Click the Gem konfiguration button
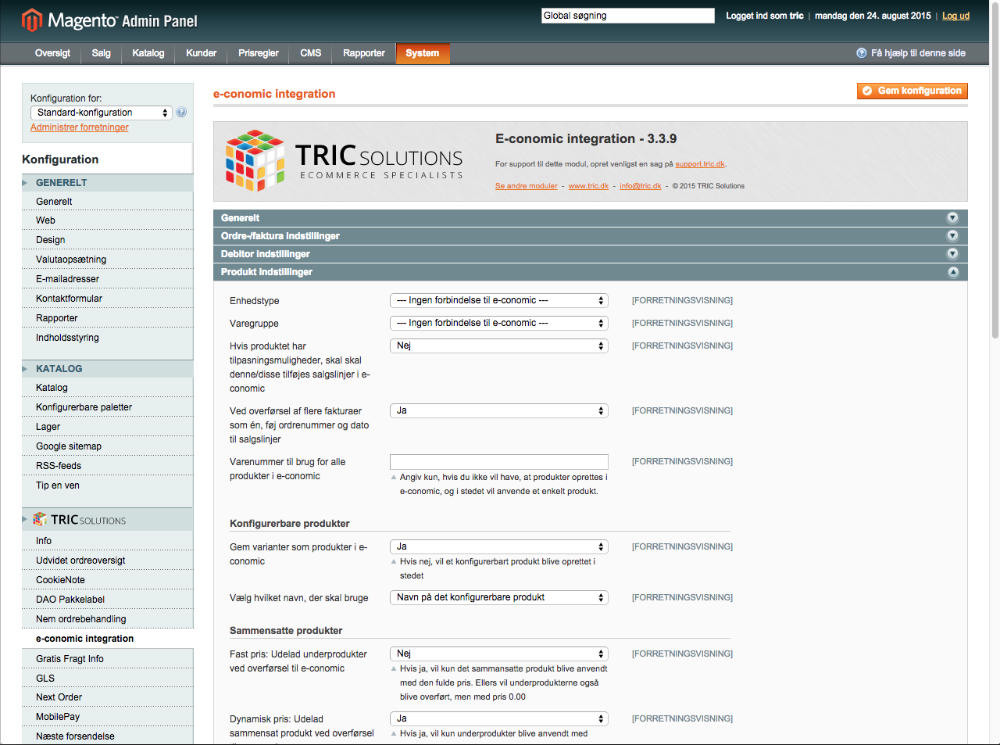 [911, 90]
